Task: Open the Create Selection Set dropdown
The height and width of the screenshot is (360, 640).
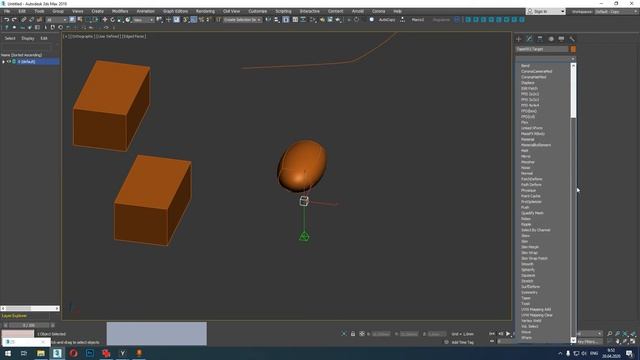Action: click(x=242, y=20)
